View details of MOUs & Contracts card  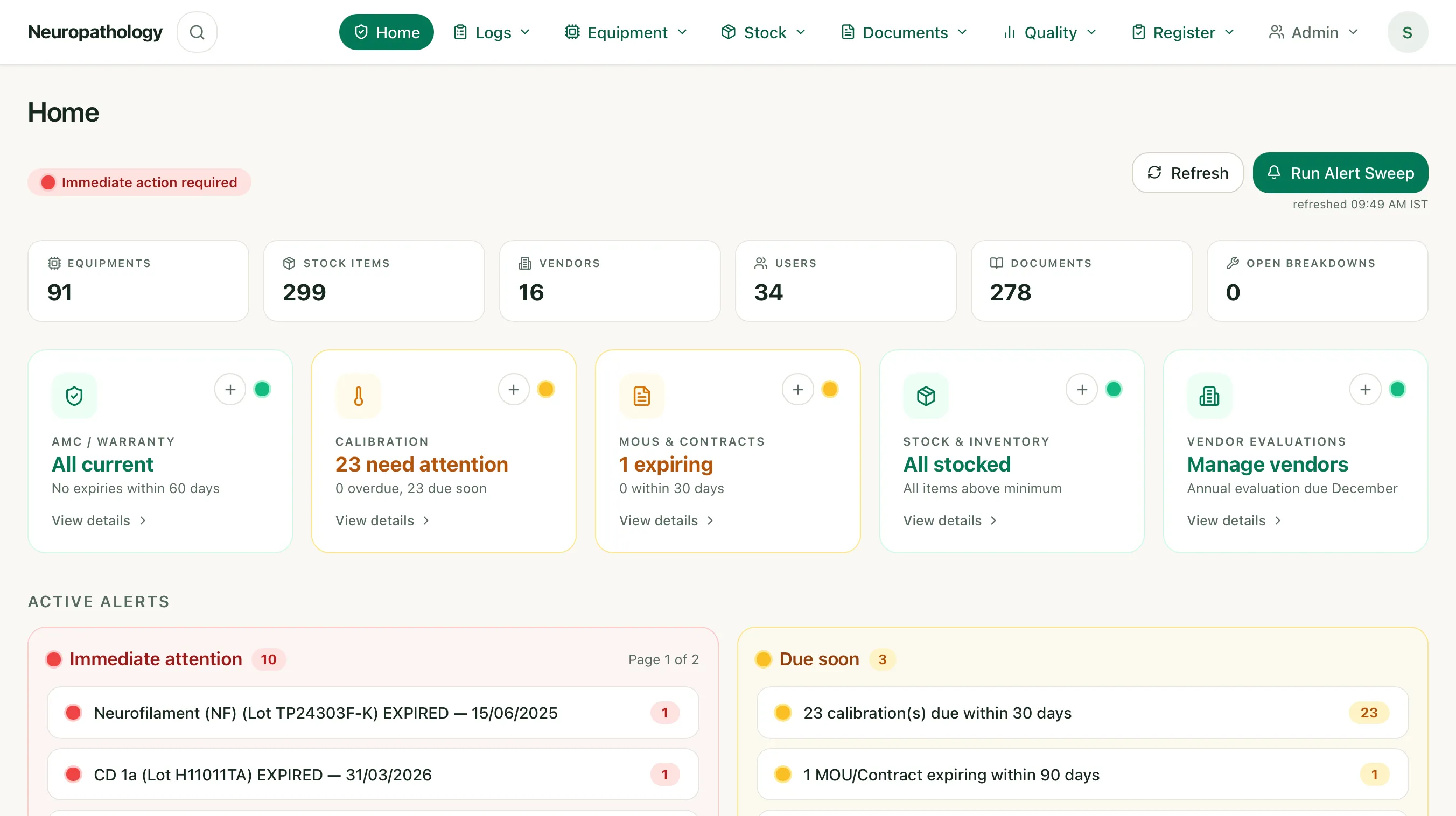(667, 520)
